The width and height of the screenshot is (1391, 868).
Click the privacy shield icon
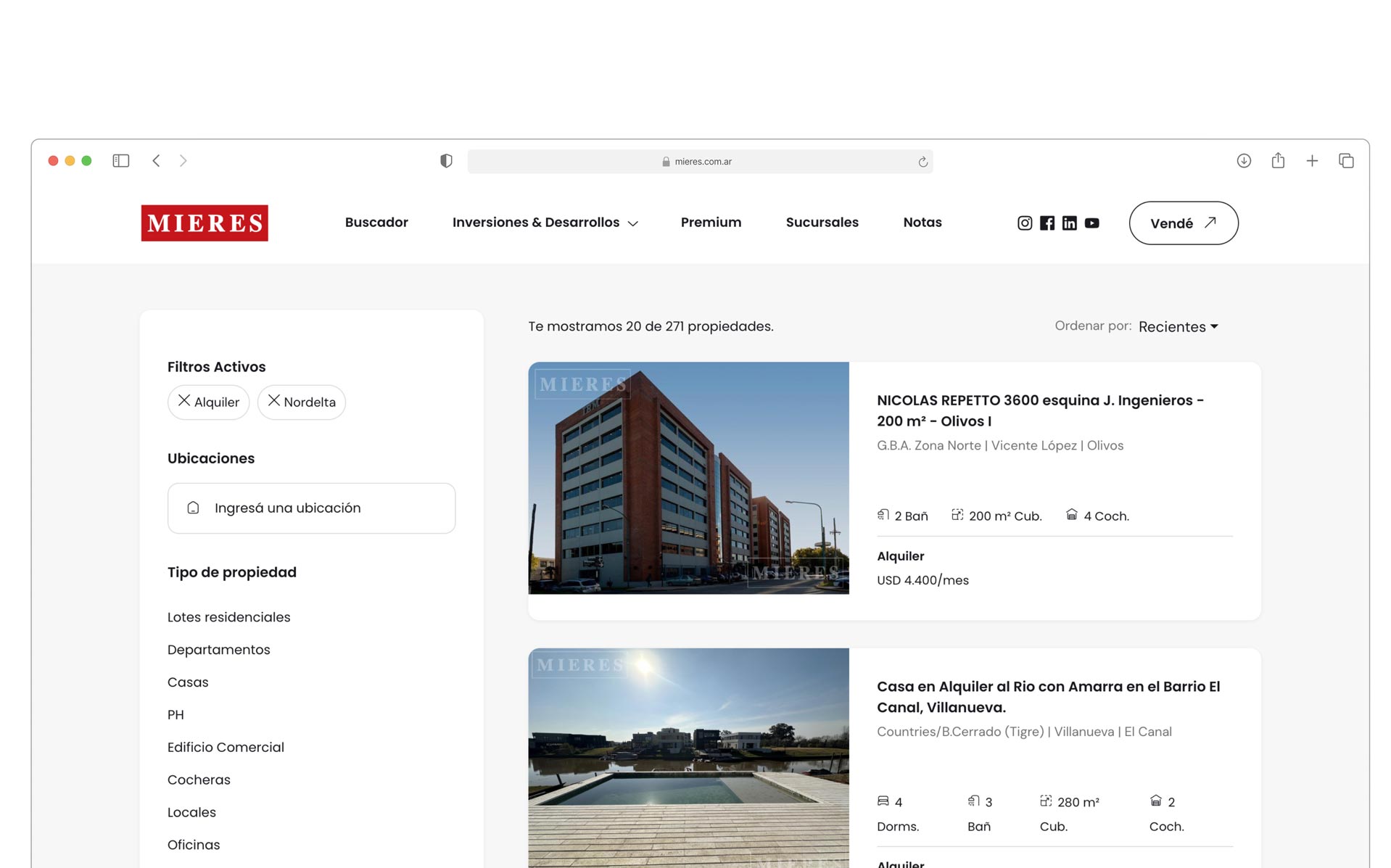tap(446, 161)
